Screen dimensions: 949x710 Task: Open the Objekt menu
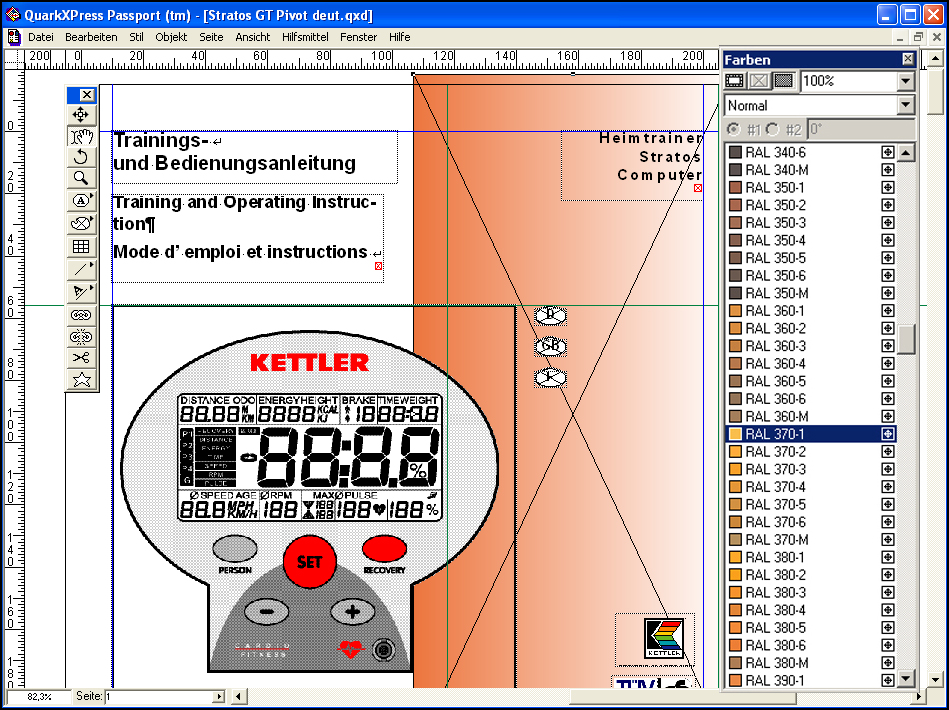click(x=171, y=37)
